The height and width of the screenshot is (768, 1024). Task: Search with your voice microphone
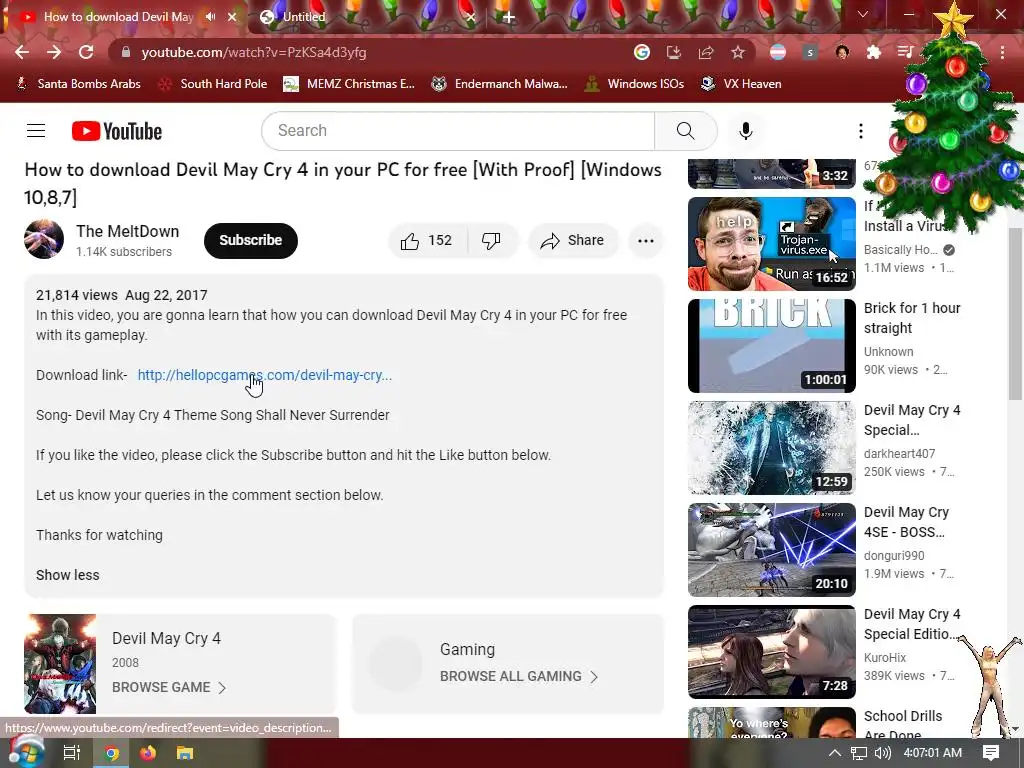(x=746, y=131)
